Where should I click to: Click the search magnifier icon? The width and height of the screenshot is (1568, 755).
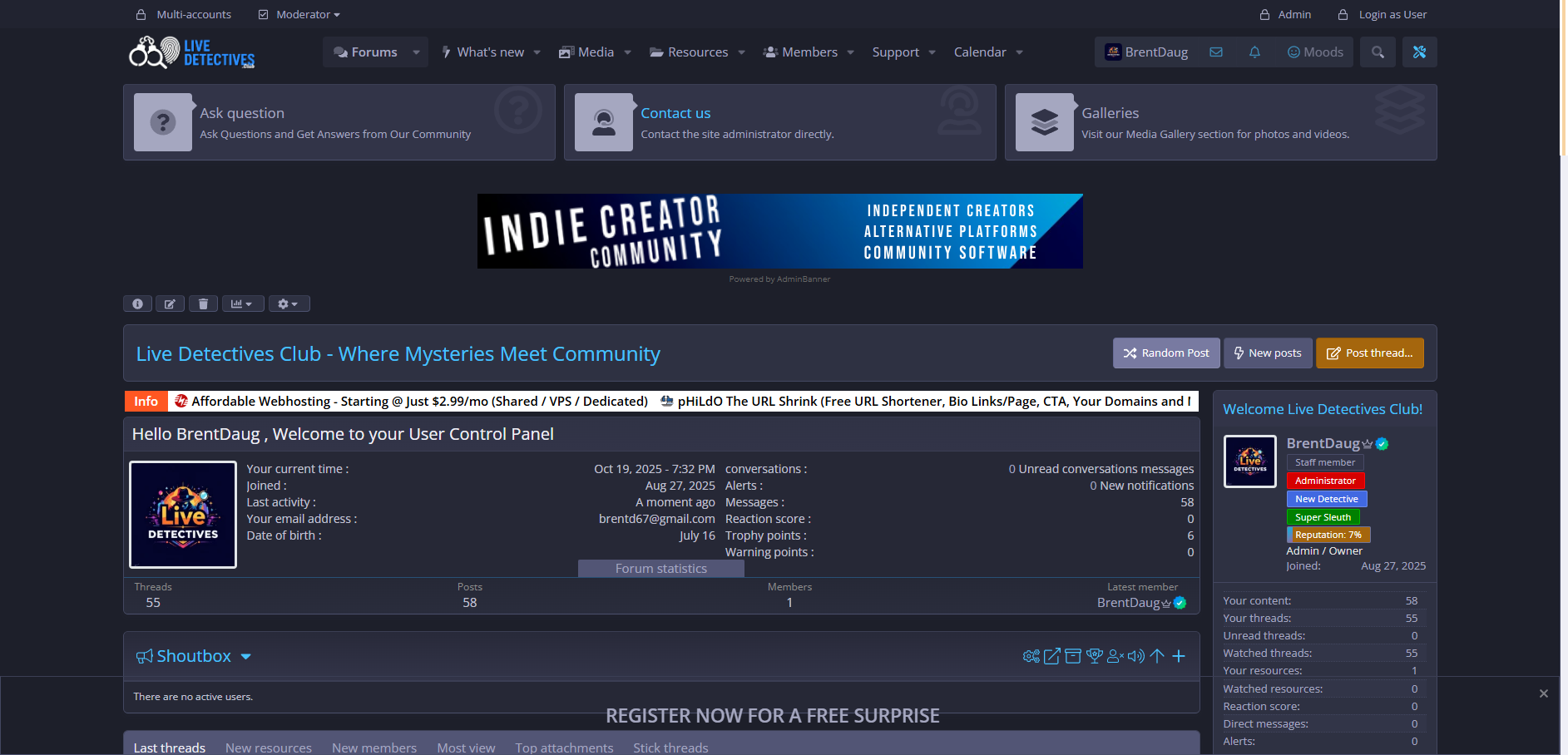coord(1378,52)
